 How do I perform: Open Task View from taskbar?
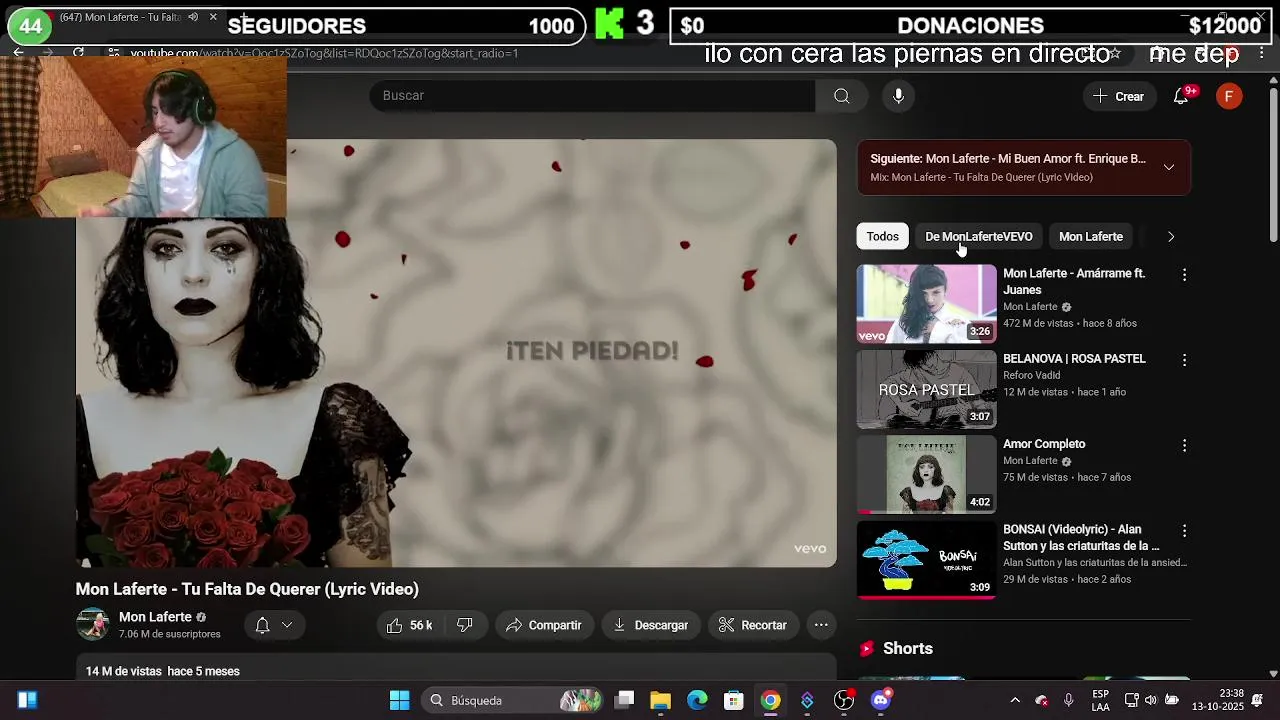click(624, 700)
